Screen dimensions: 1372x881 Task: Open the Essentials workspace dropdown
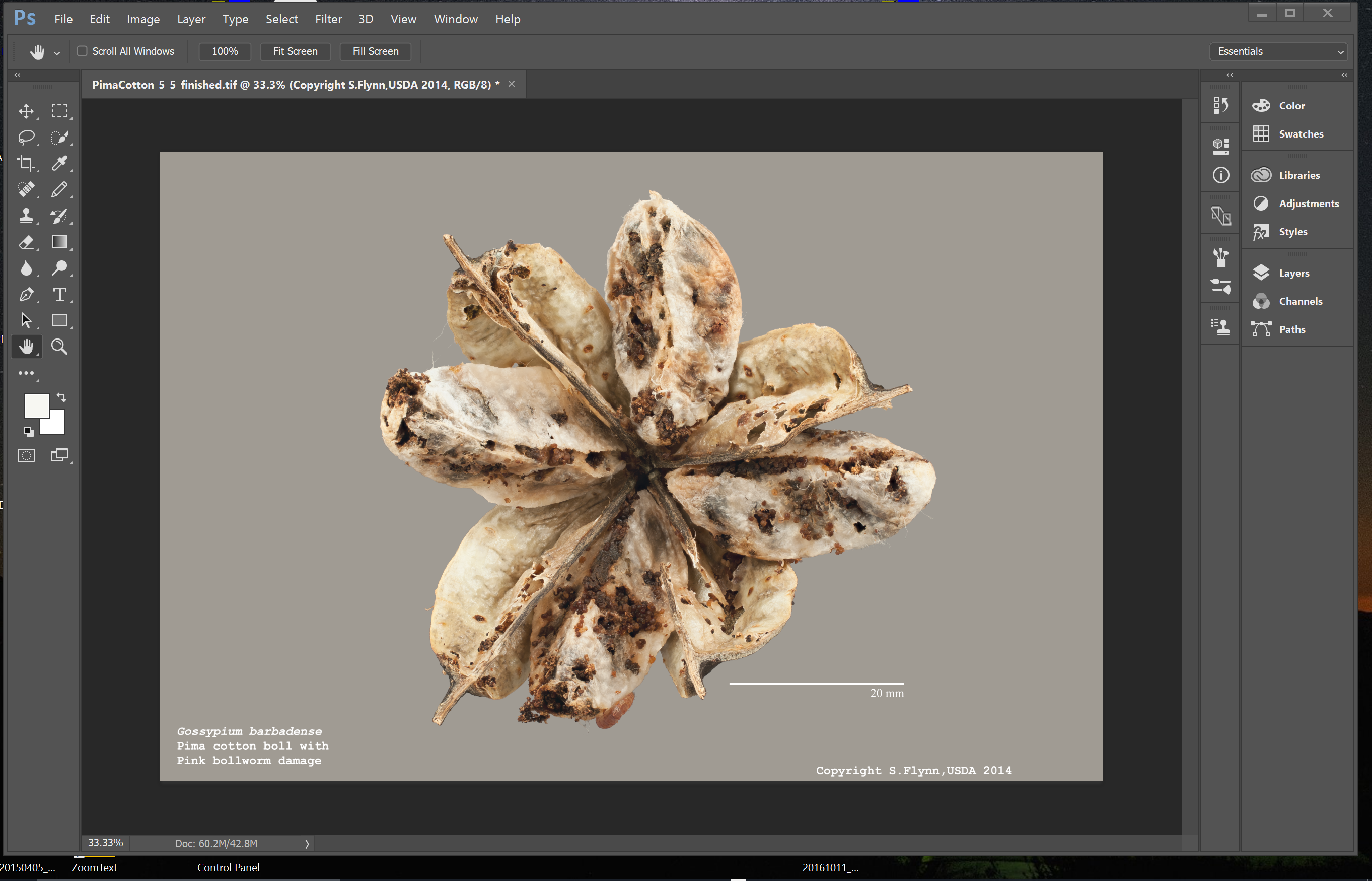point(1279,51)
